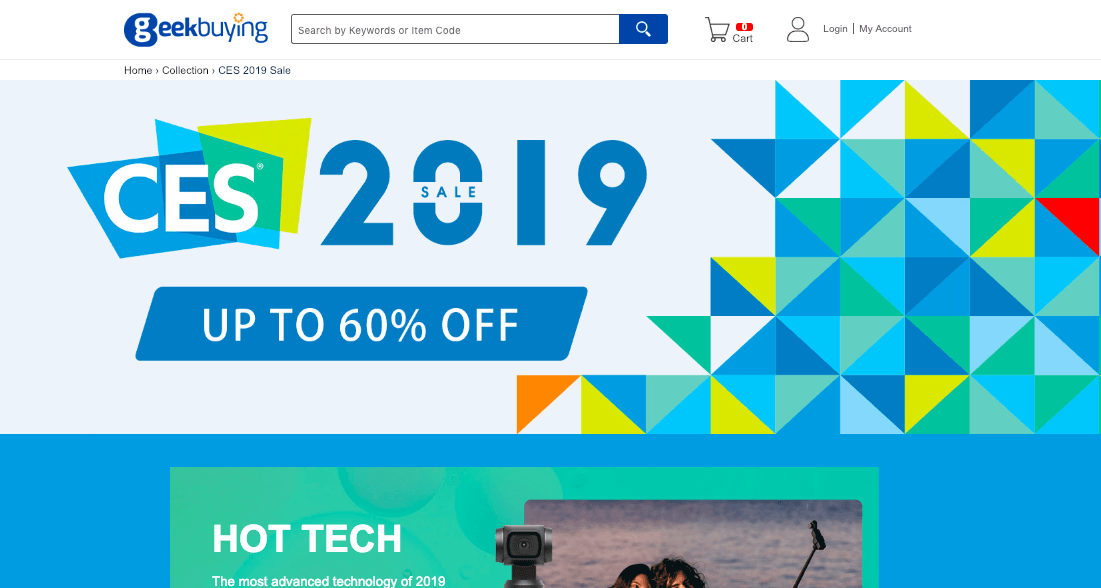Click the CES logo in banner
The height and width of the screenshot is (588, 1101).
[190, 188]
